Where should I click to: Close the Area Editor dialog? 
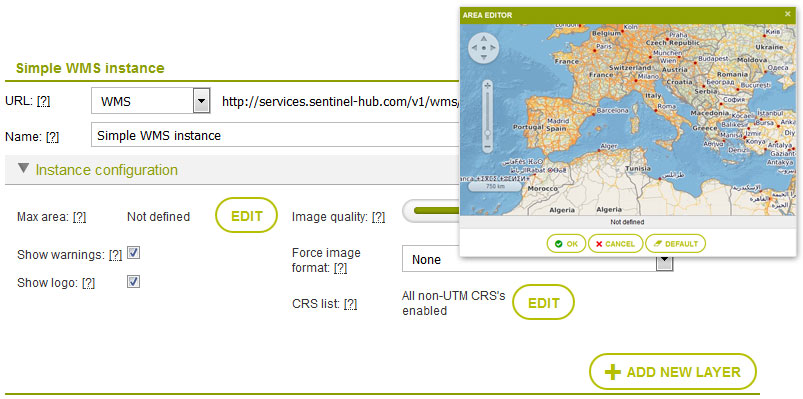(788, 14)
